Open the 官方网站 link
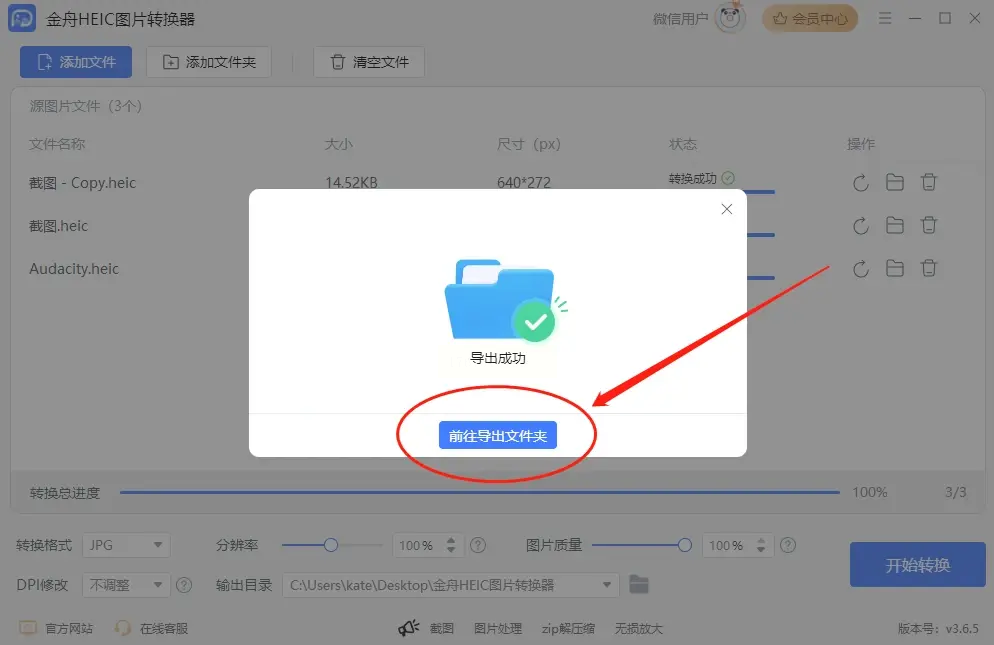This screenshot has height=645, width=994. (69, 629)
